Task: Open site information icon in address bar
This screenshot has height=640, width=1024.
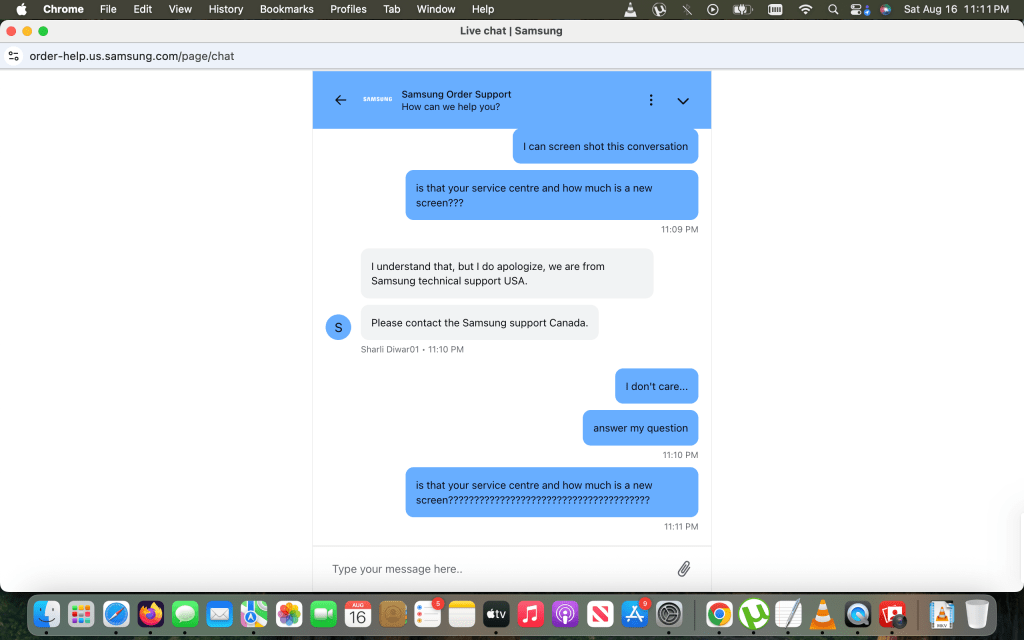Action: coord(14,56)
